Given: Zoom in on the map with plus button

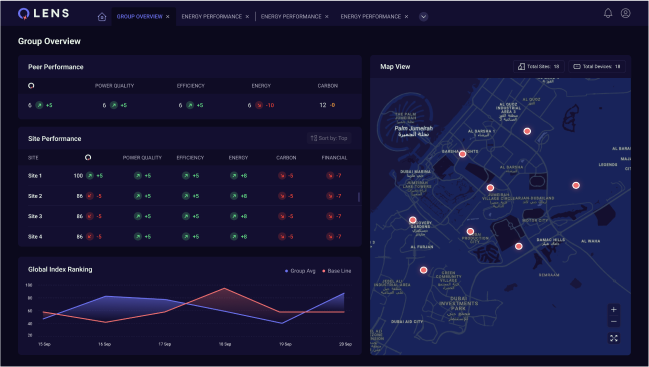Looking at the screenshot, I should (614, 309).
